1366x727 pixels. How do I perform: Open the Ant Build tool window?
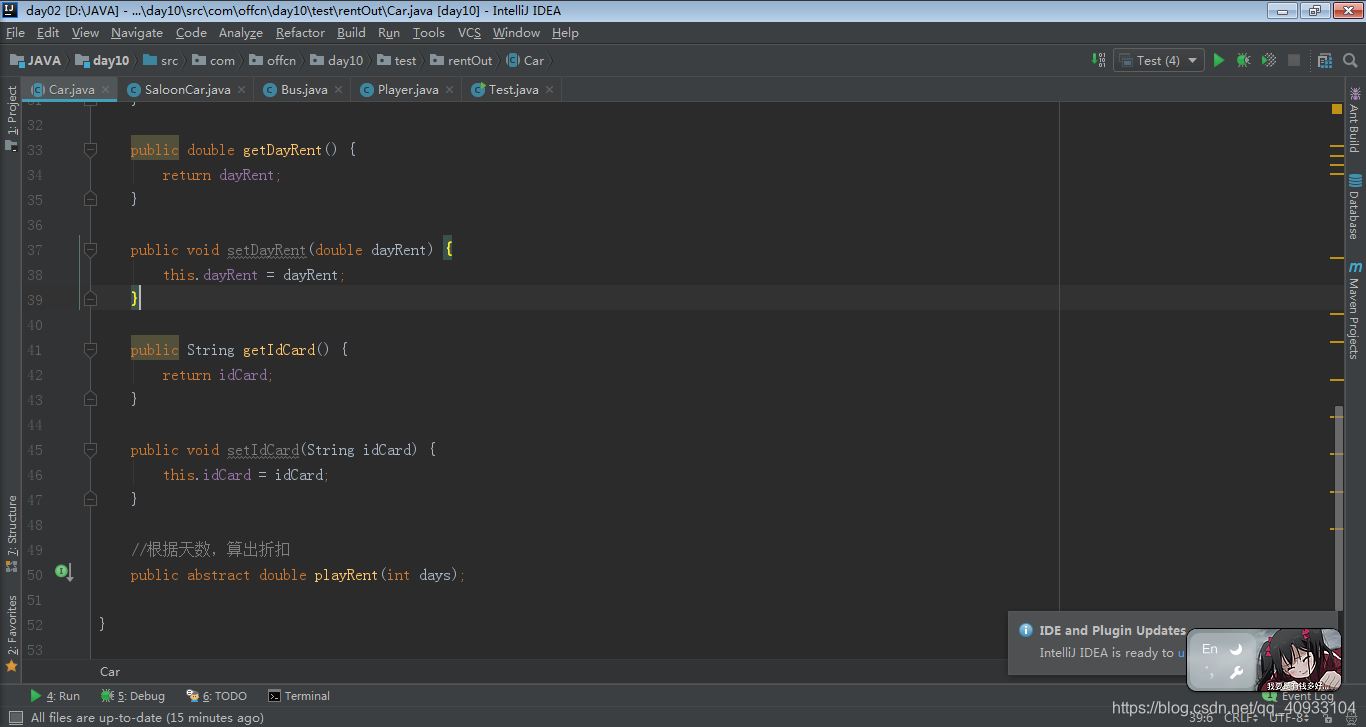click(x=1355, y=120)
